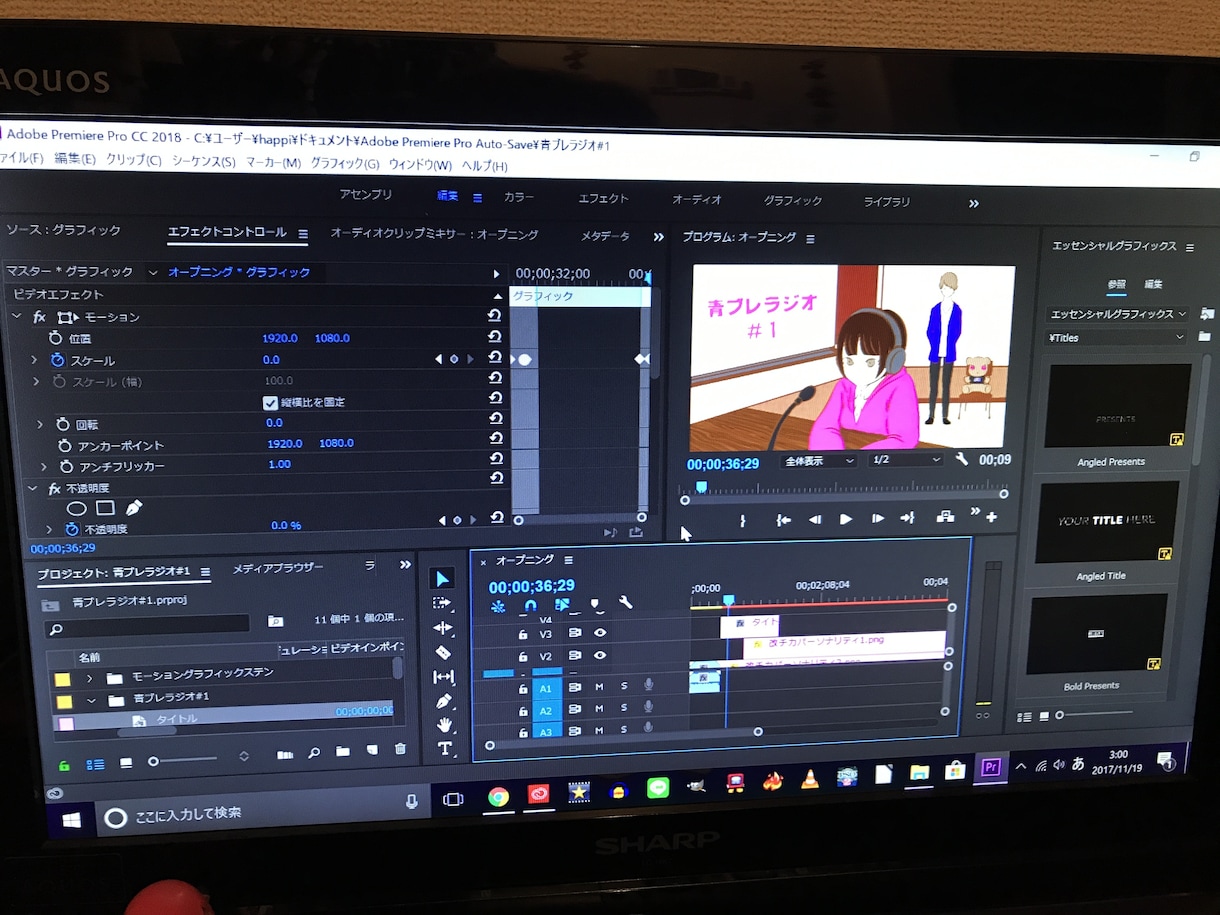This screenshot has width=1220, height=915.
Task: Select the Ripple Edit tool
Action: 443,628
